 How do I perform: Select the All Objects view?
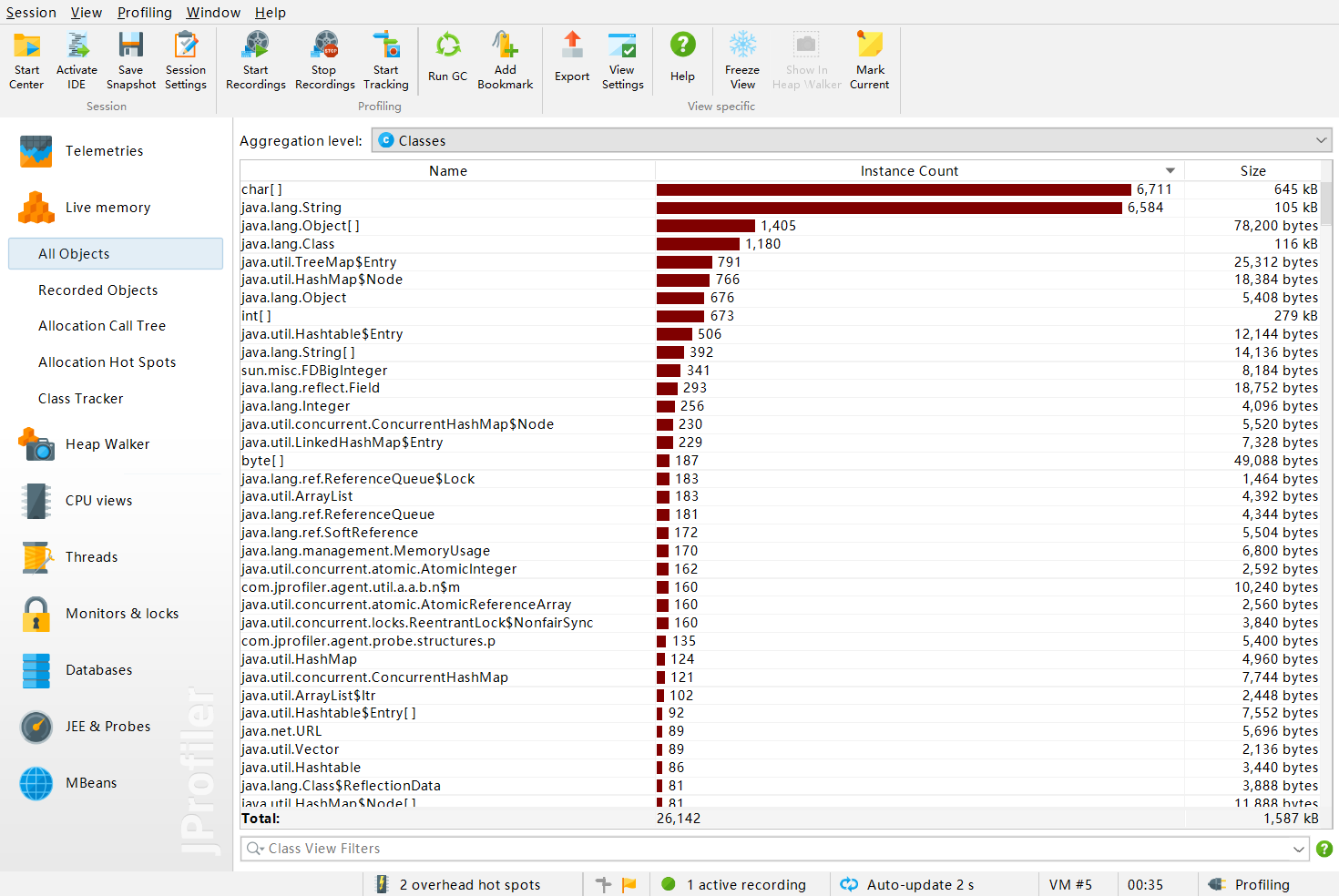tap(116, 254)
